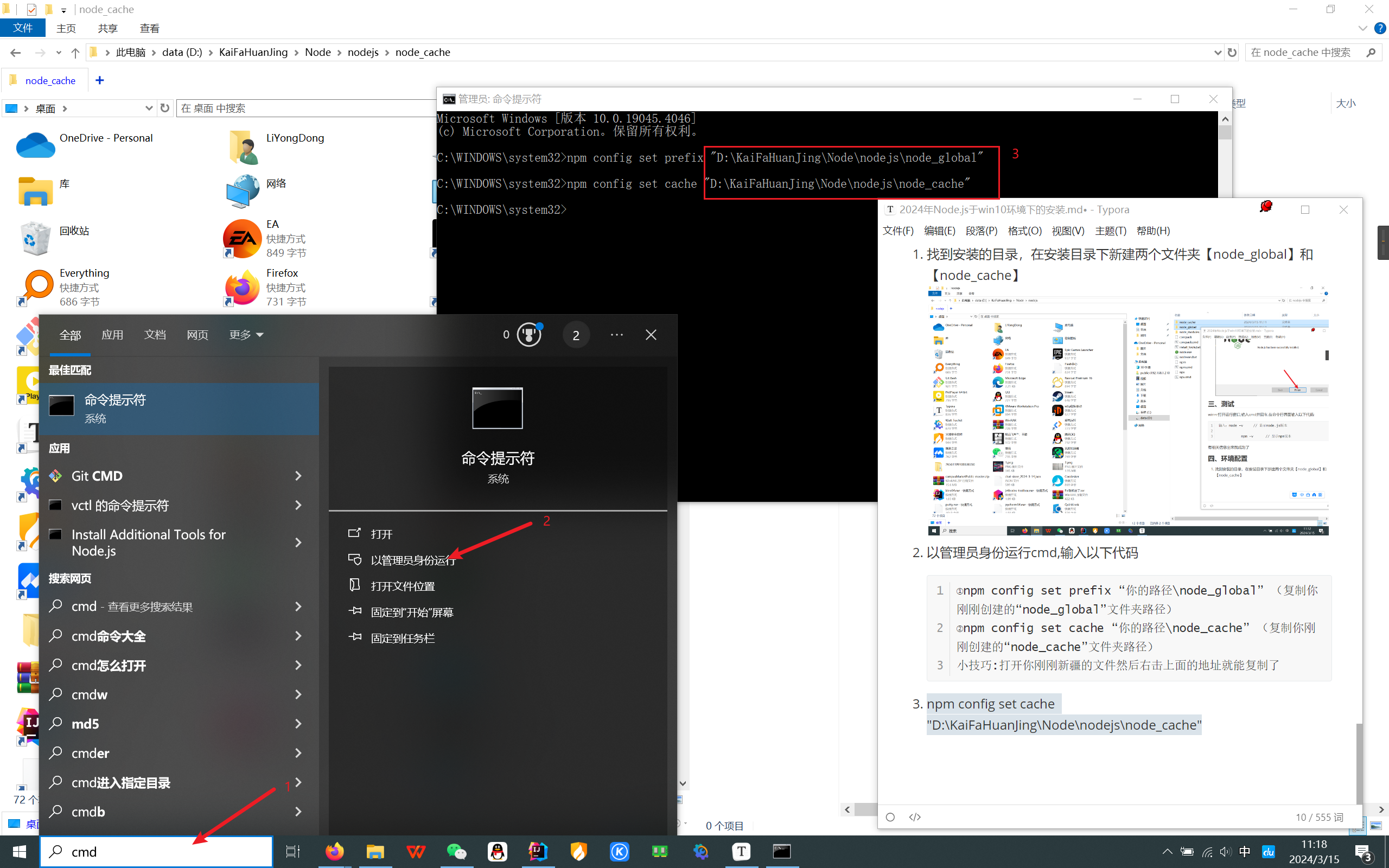The image size is (1389, 868).
Task: Toggle Typora sidebar circle icon in status bar
Action: 890,817
